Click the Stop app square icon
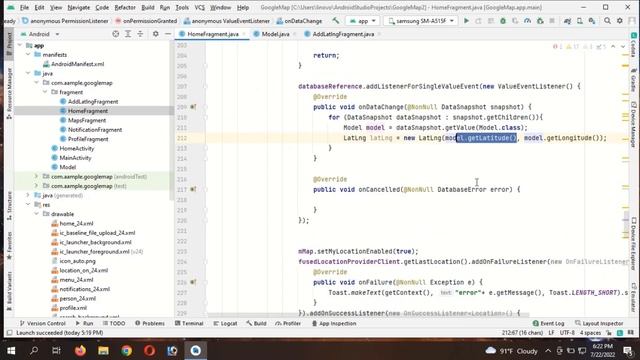640x360 pixels. click(552, 21)
